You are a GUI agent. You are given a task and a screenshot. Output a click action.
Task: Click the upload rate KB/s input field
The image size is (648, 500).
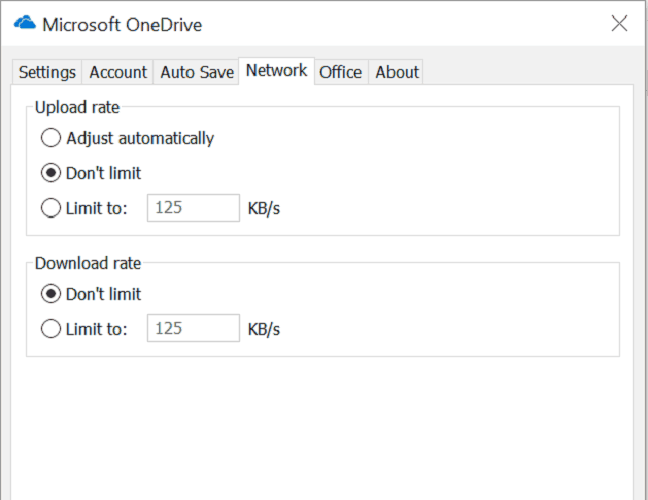click(x=193, y=208)
